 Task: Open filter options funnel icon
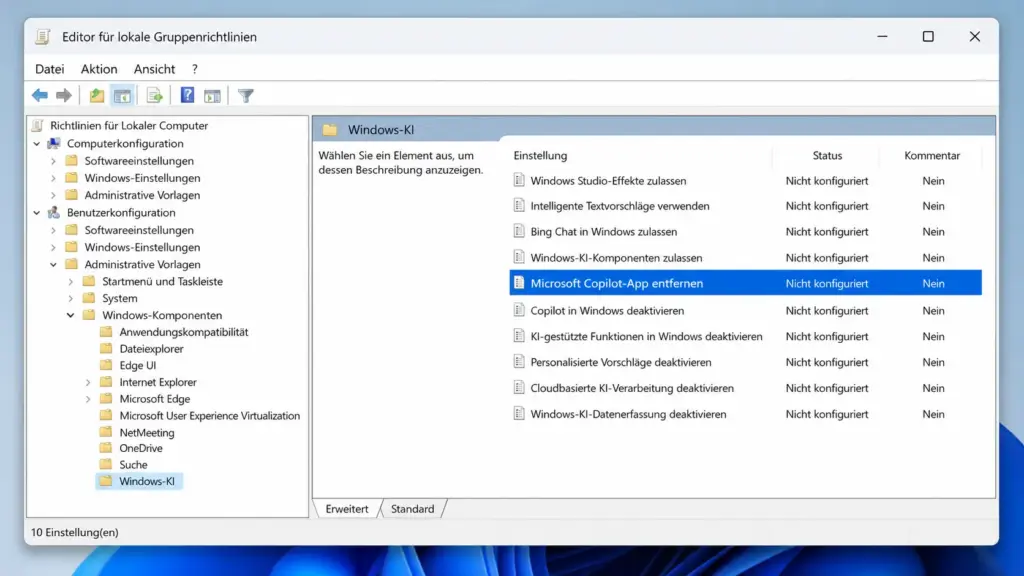[246, 96]
